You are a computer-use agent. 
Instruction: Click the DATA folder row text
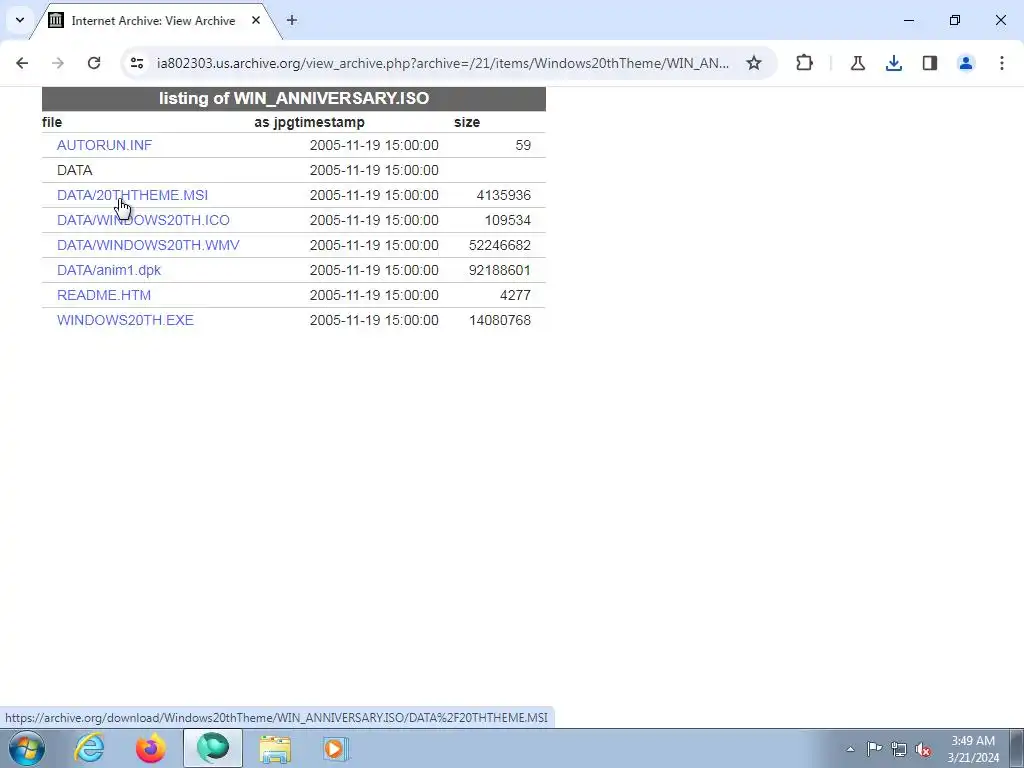point(74,170)
